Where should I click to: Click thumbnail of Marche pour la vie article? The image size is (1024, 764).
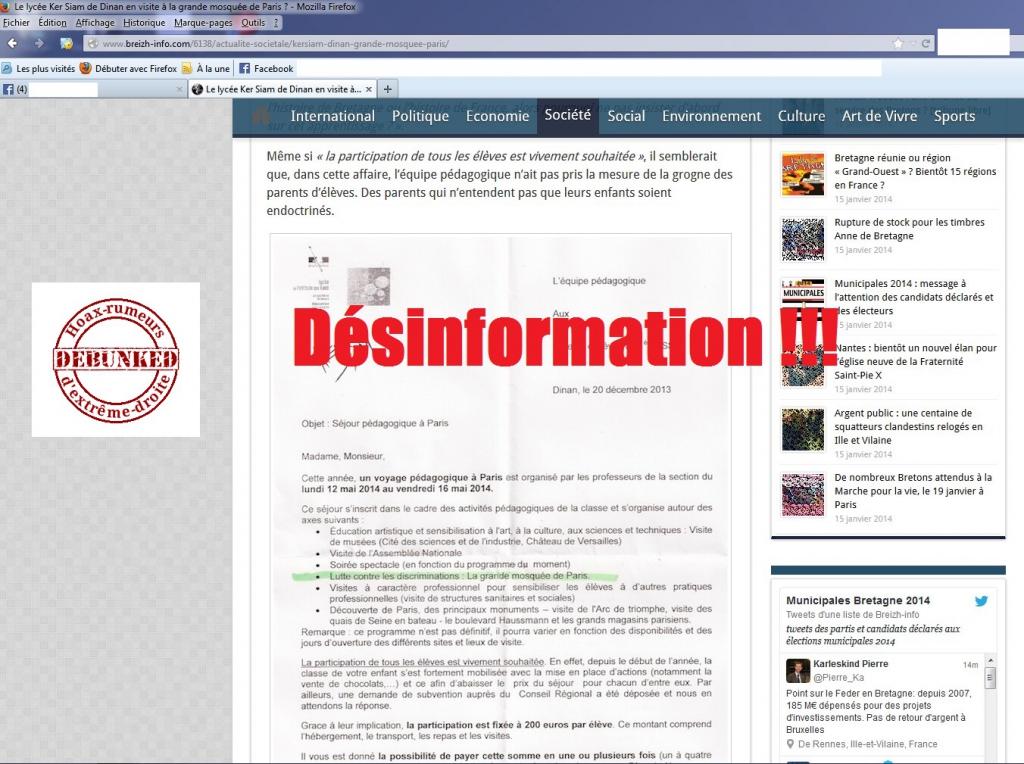(803, 495)
